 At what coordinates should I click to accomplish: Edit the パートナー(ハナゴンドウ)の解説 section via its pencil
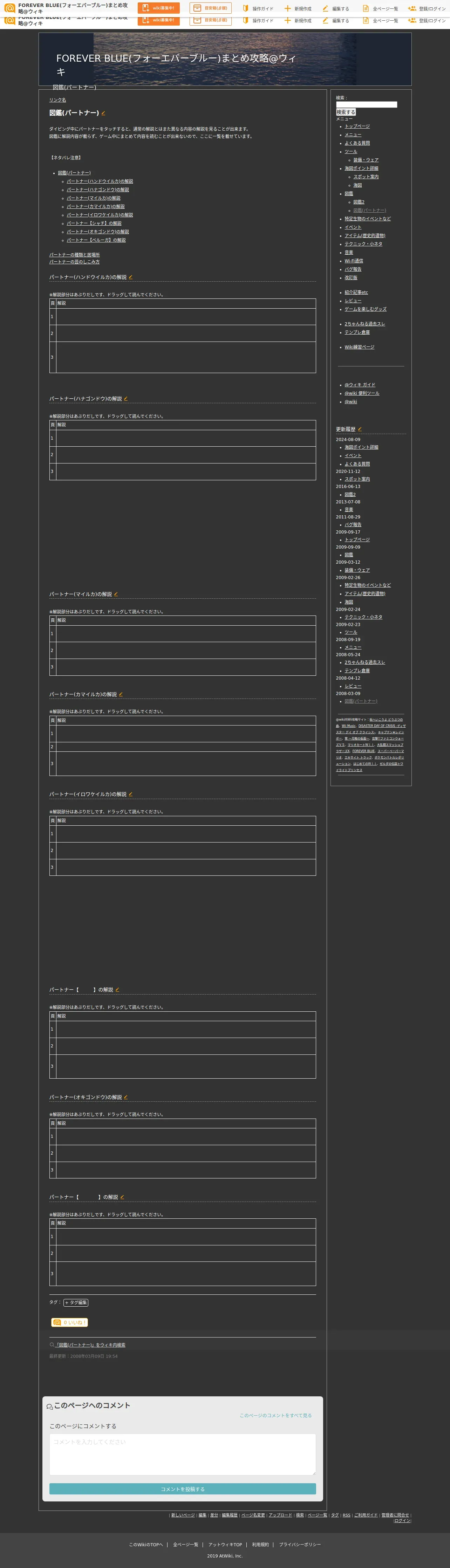[x=126, y=399]
